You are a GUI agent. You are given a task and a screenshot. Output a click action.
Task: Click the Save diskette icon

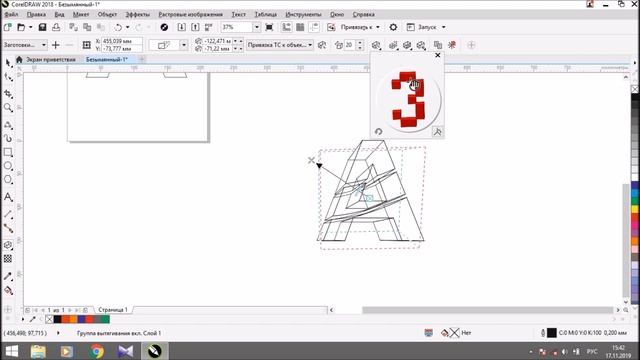42,27
